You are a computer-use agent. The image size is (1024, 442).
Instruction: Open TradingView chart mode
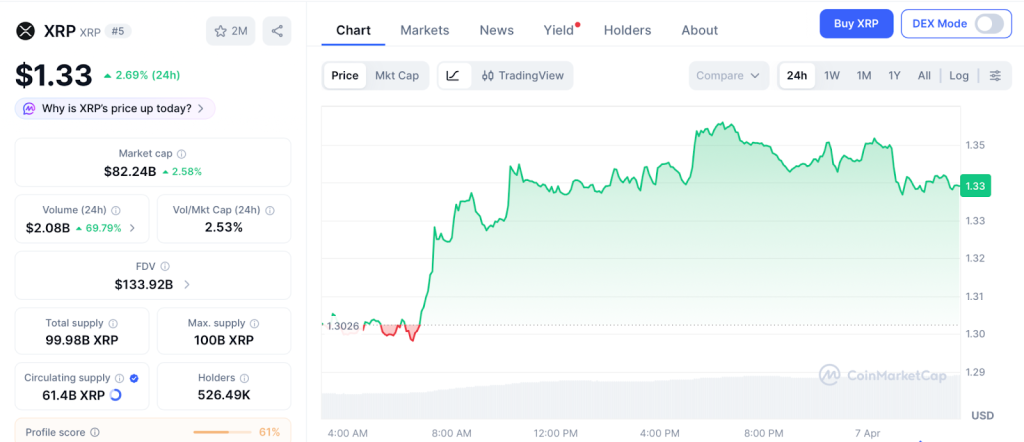click(522, 76)
